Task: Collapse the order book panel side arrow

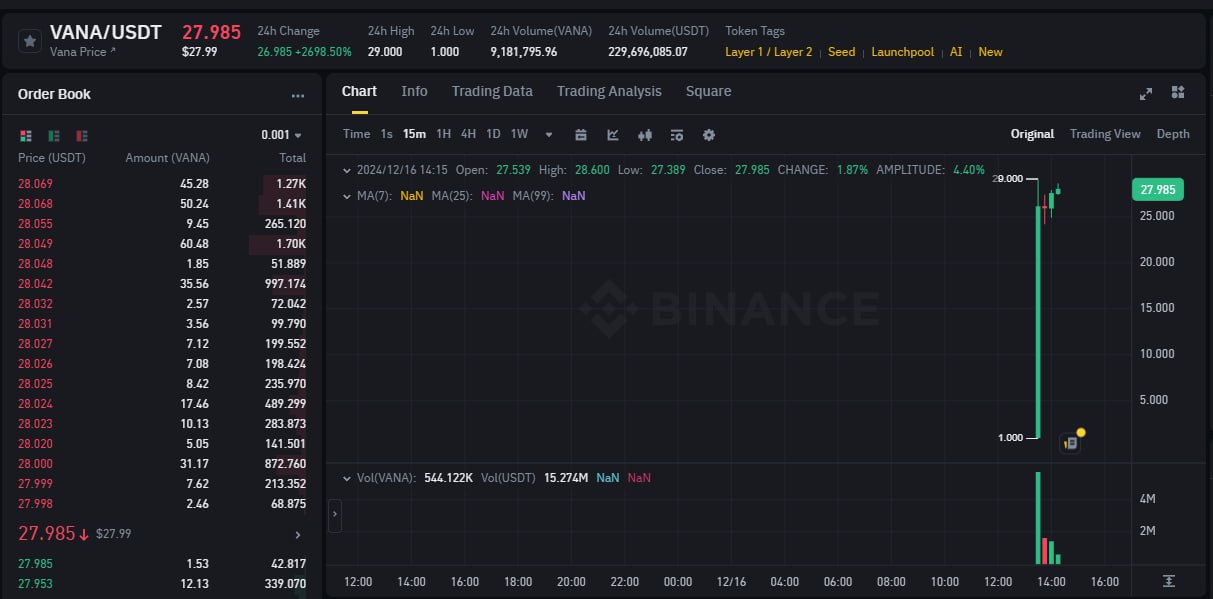Action: point(335,517)
